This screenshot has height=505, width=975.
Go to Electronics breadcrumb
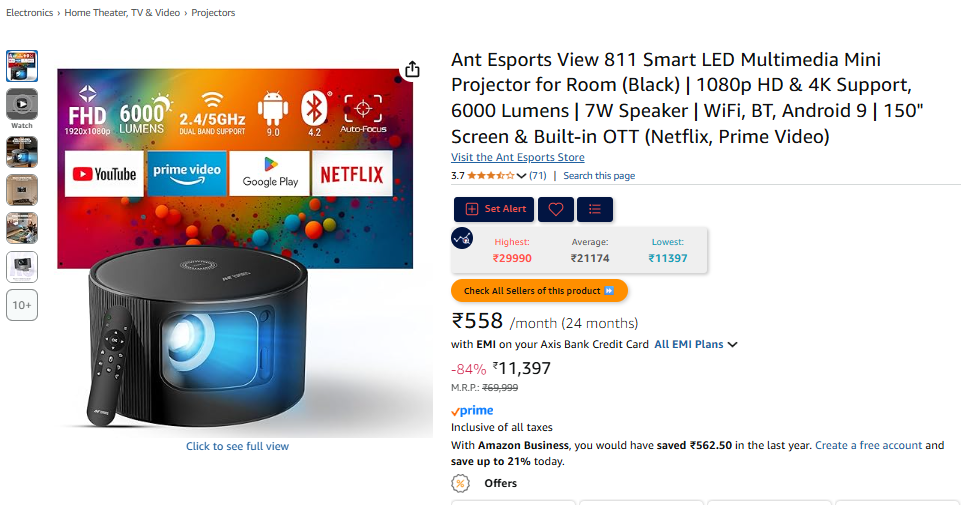[x=30, y=13]
